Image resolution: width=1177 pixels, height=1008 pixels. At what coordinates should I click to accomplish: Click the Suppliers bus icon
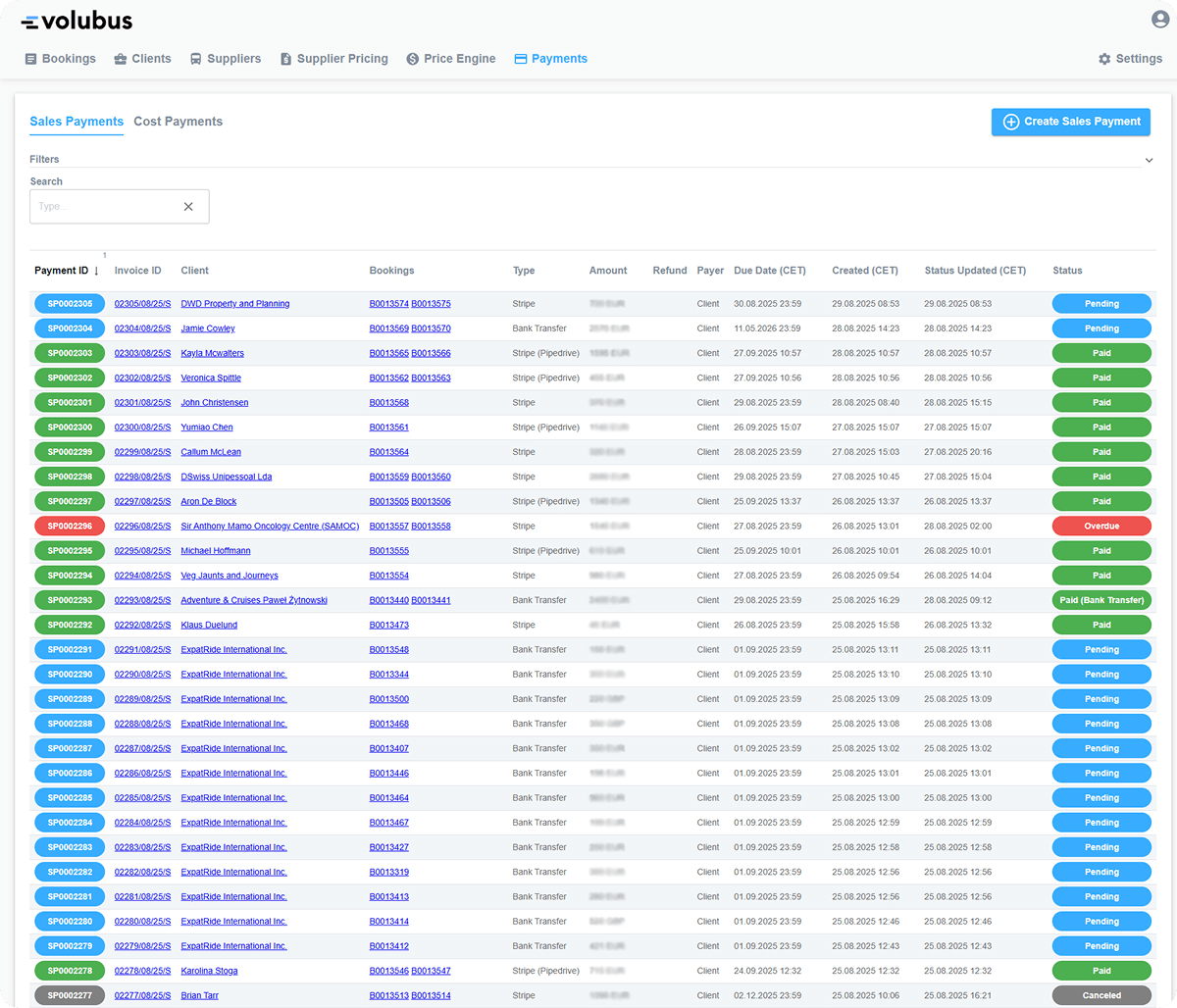tap(196, 59)
